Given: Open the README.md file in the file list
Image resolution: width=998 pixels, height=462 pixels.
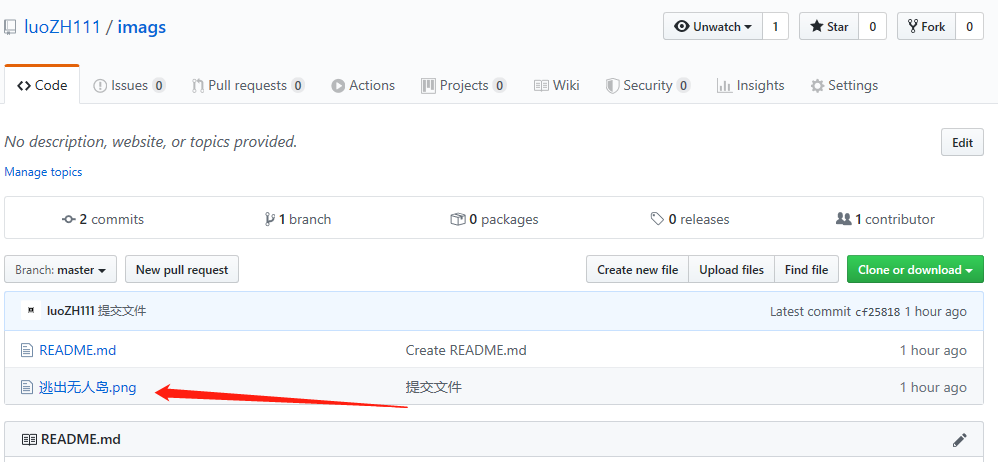Looking at the screenshot, I should 78,350.
